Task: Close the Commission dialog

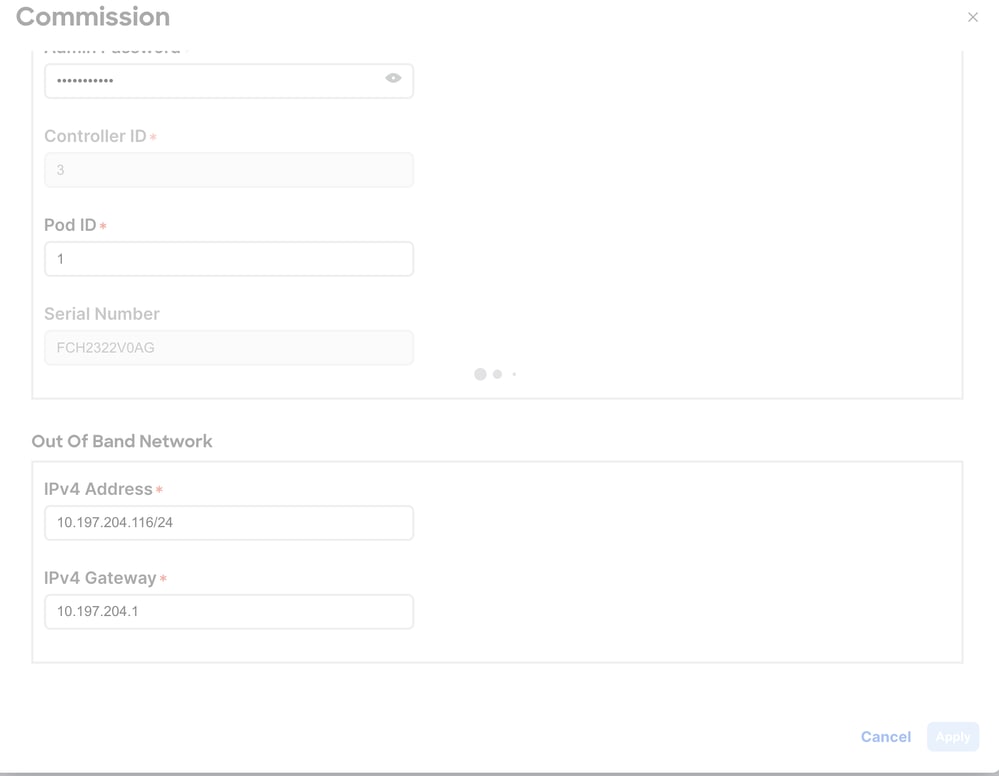Action: coord(972,17)
